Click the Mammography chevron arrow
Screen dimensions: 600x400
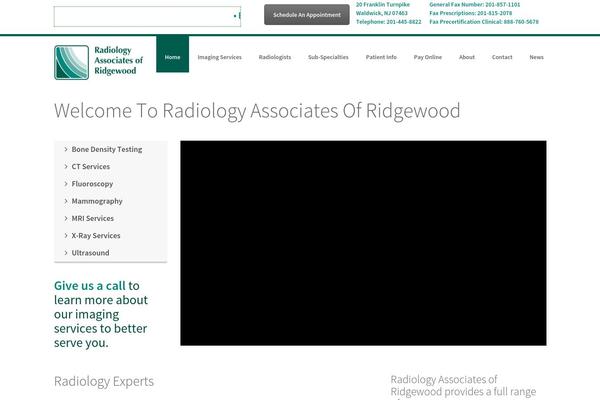66,201
